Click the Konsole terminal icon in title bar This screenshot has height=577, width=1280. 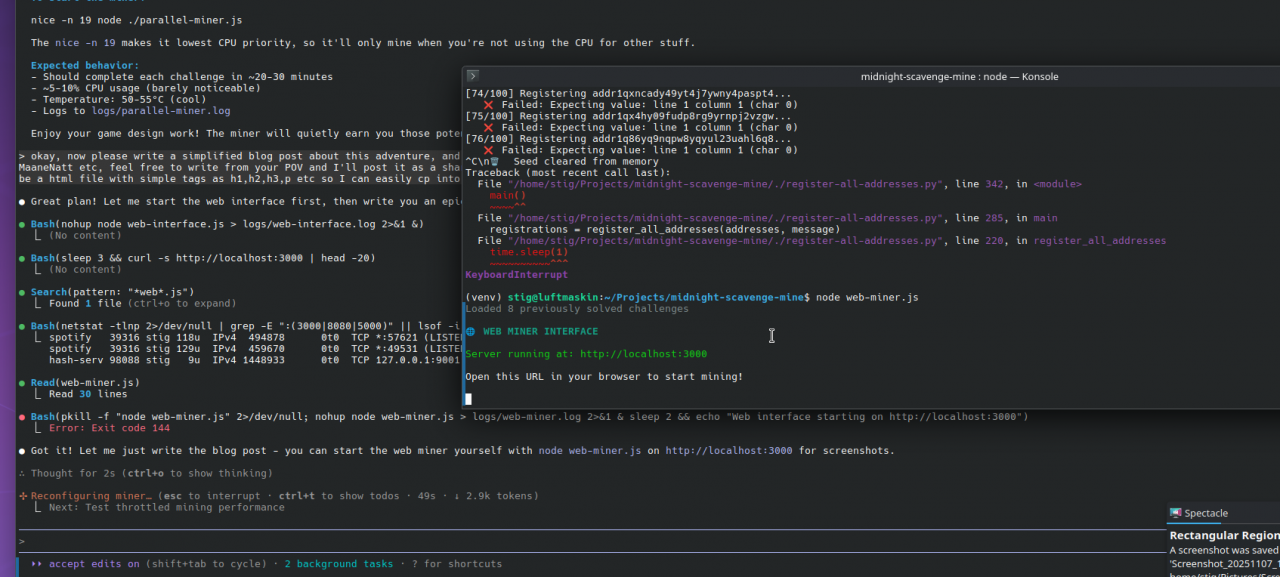pyautogui.click(x=473, y=76)
